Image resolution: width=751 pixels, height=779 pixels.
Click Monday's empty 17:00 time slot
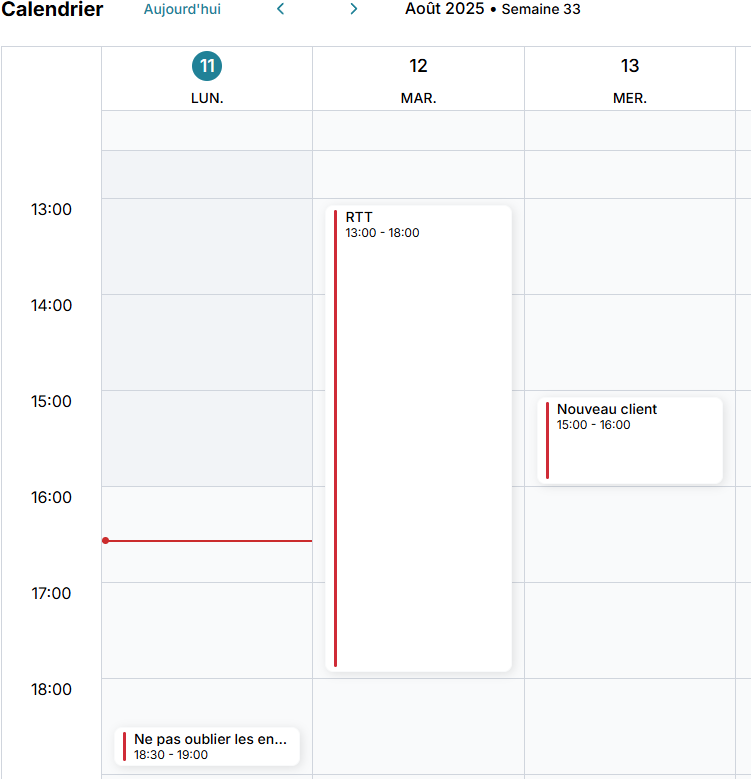(207, 630)
